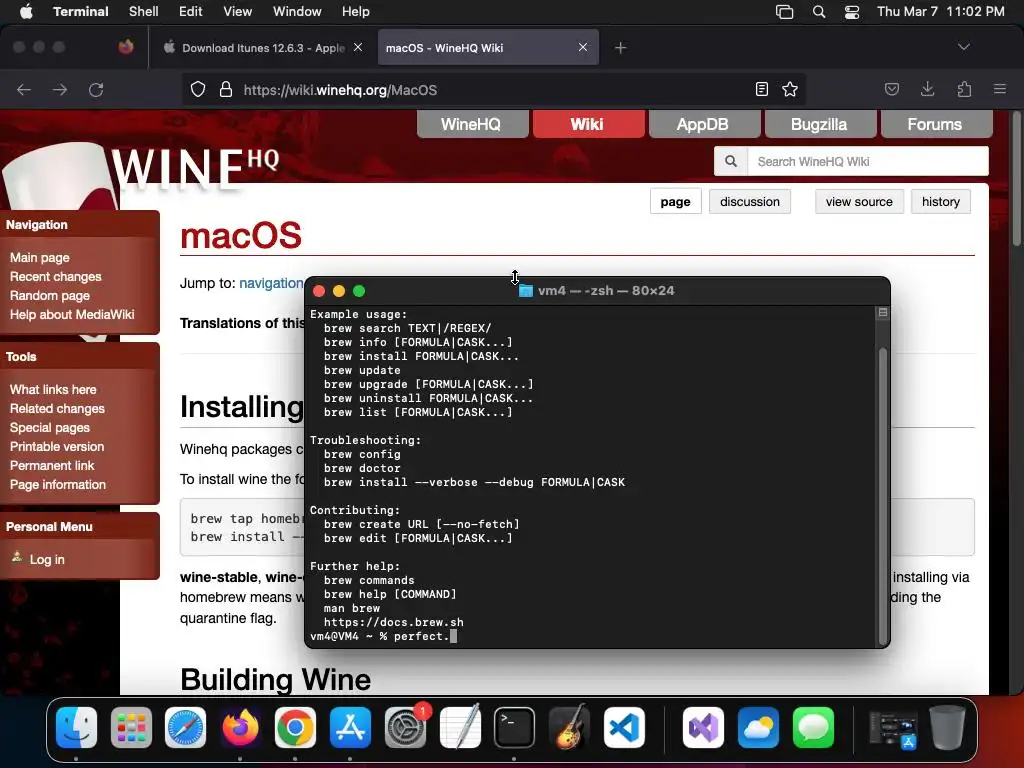This screenshot has width=1024, height=768.
Task: Open AppDB tab
Action: [703, 124]
